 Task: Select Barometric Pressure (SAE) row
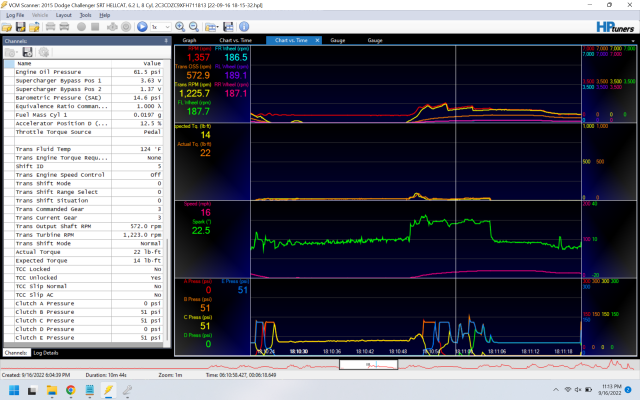click(x=83, y=98)
